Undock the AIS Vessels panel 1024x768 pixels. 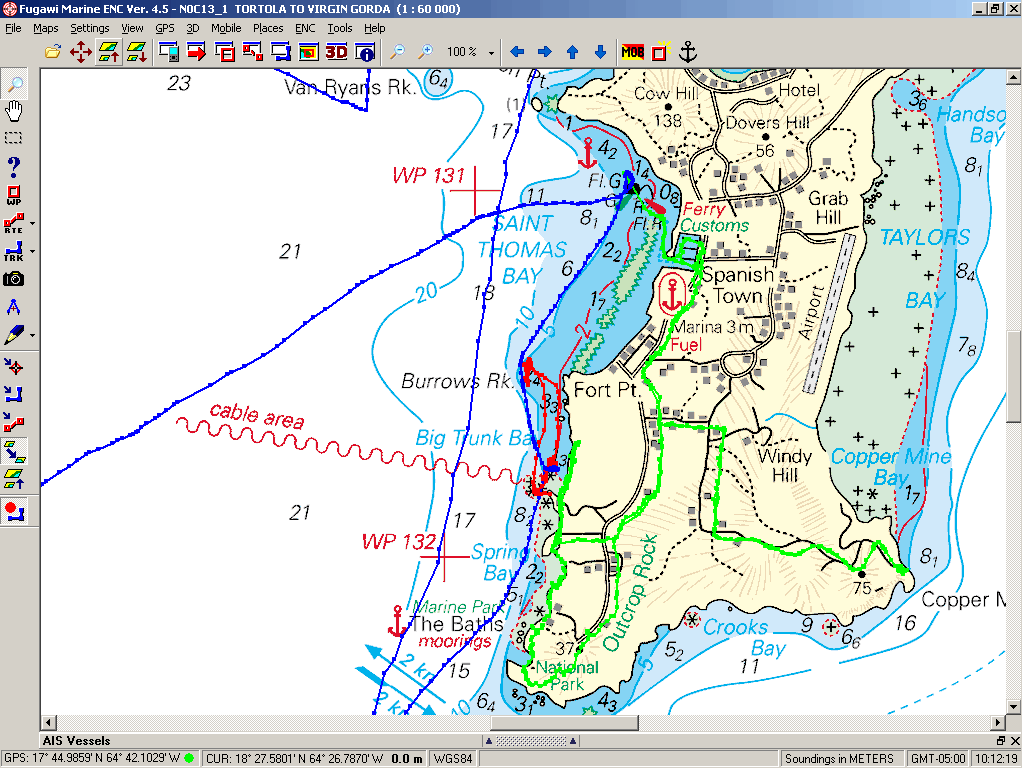[1001, 741]
